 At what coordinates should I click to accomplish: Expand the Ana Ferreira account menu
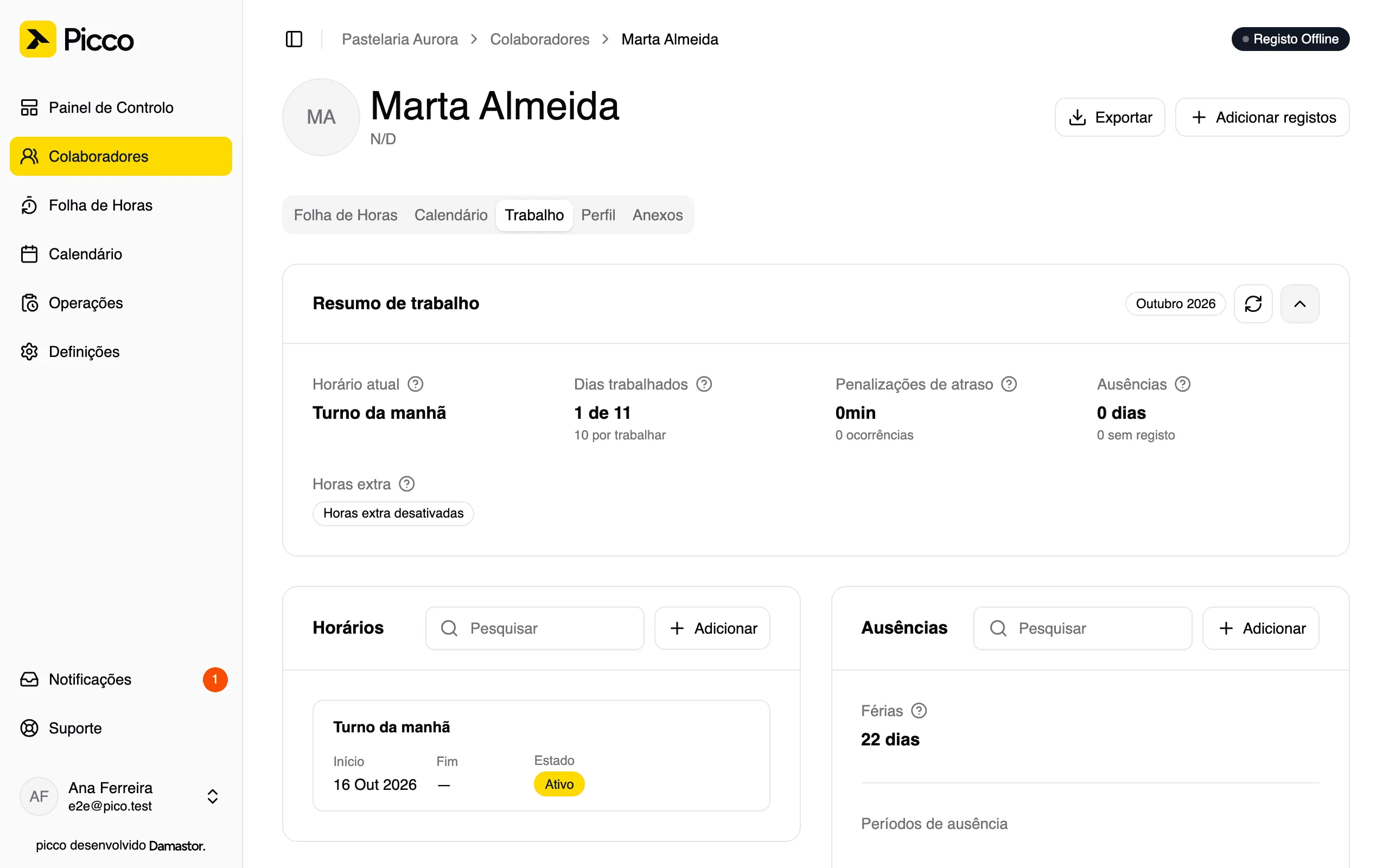point(120,796)
